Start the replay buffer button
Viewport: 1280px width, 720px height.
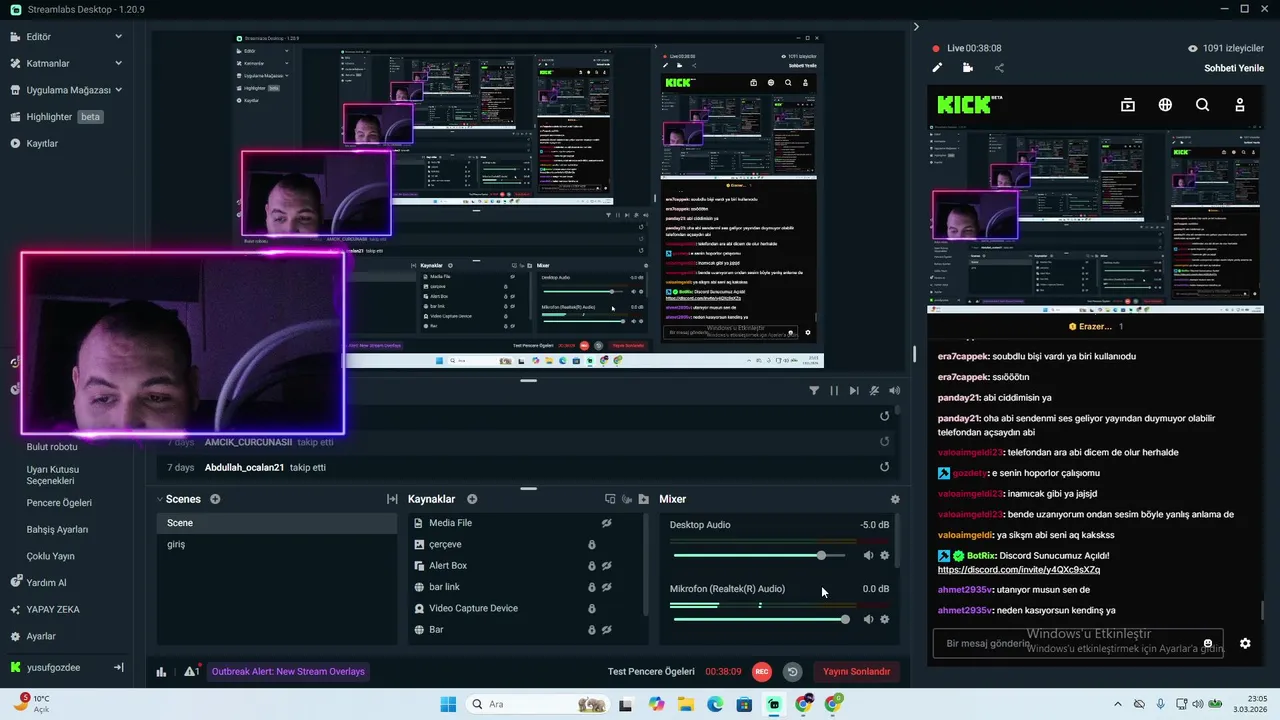pos(792,672)
